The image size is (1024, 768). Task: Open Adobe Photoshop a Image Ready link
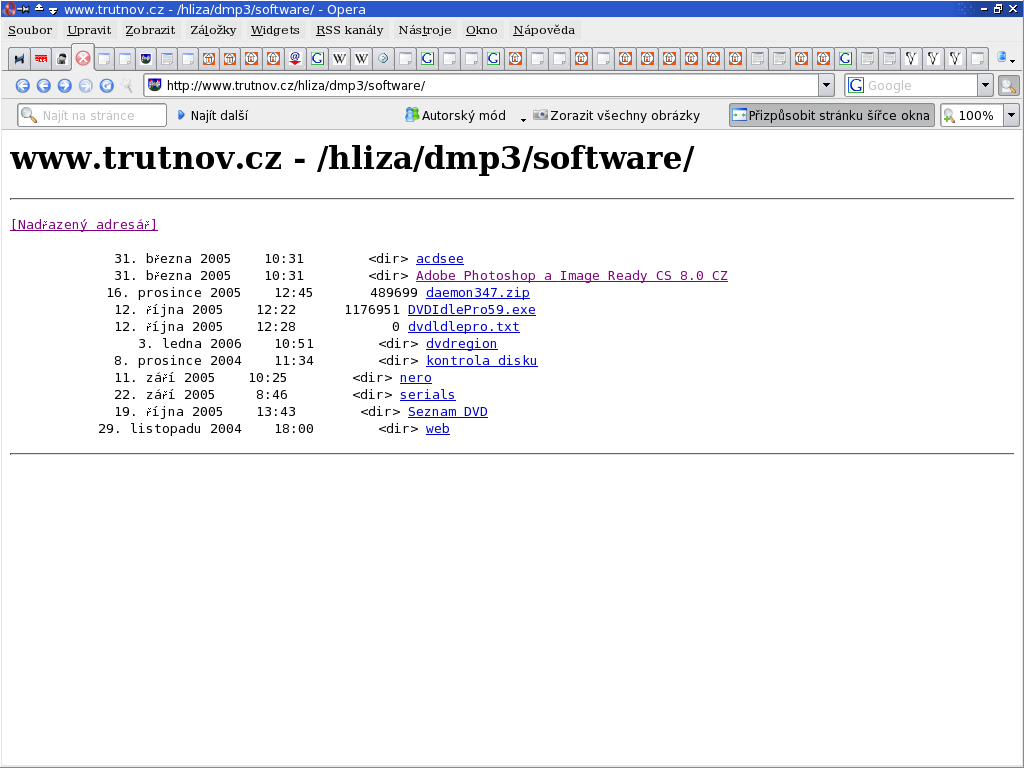click(571, 276)
